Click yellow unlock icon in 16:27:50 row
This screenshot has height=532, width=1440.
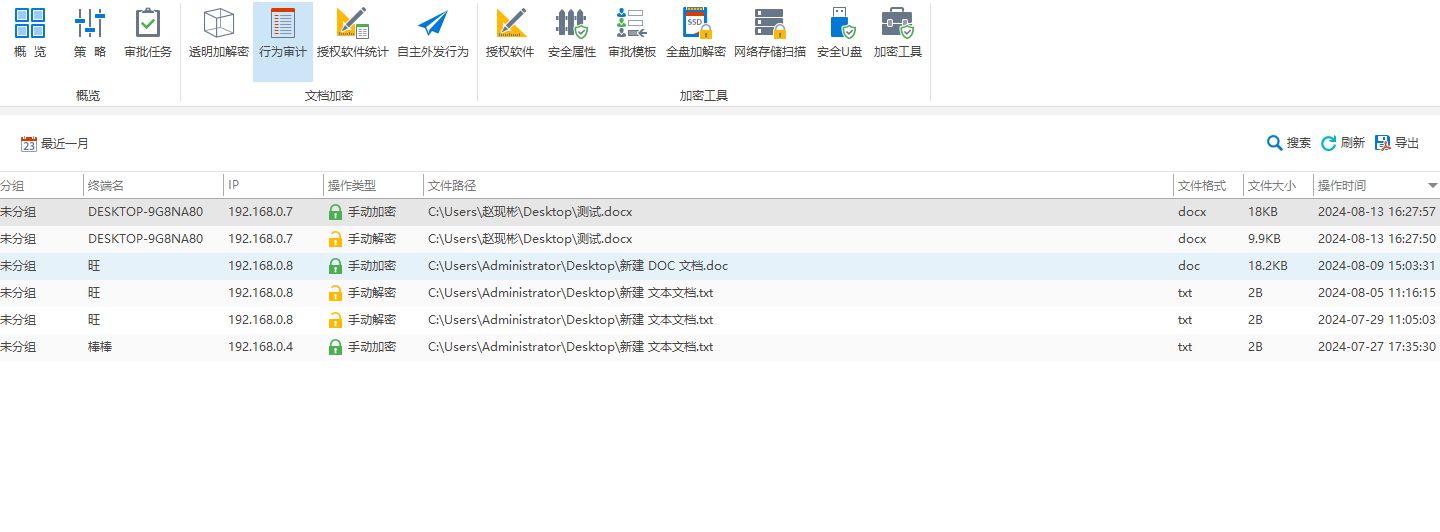335,239
